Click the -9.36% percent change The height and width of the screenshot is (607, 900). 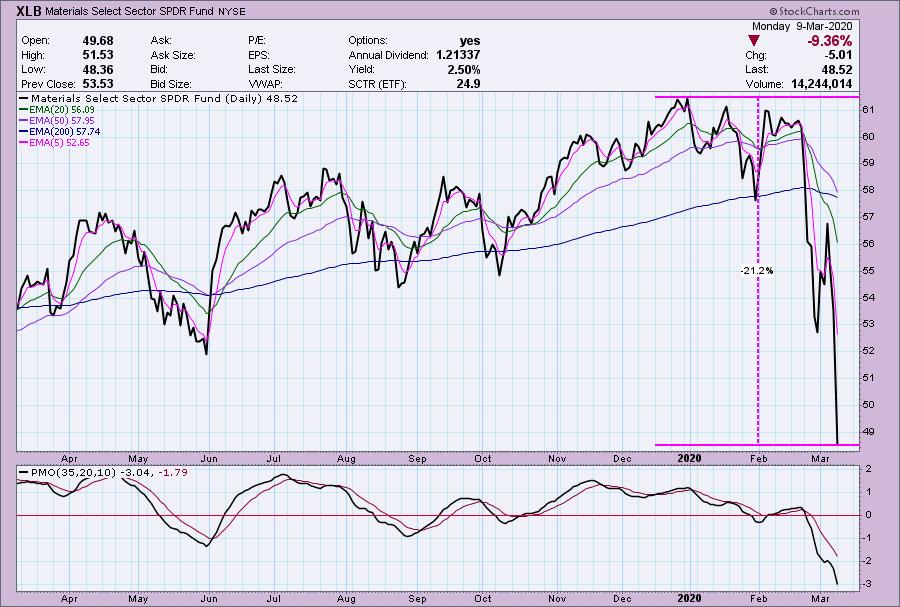click(829, 41)
